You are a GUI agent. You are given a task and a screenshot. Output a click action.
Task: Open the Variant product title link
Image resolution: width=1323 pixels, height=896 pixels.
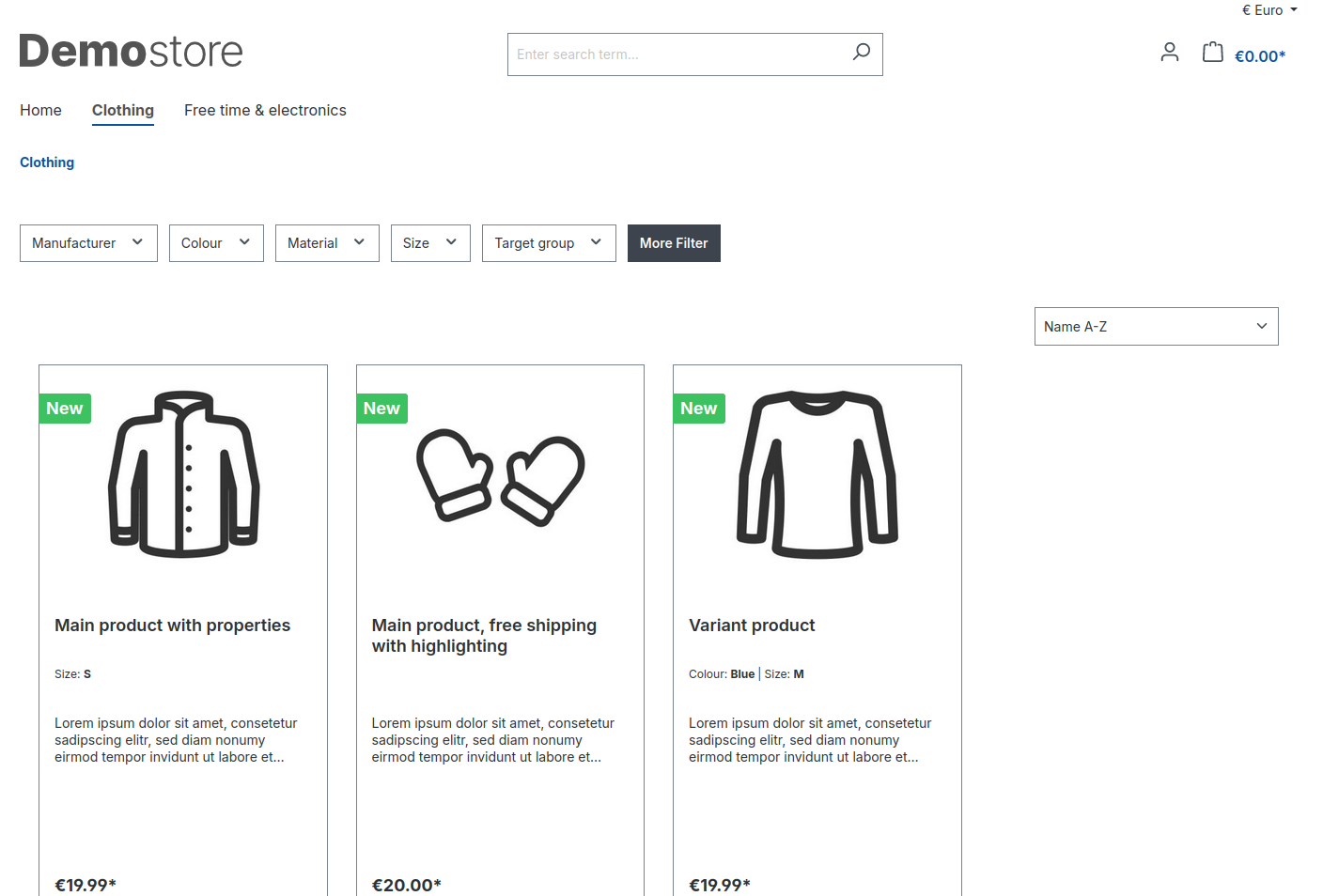[752, 626]
